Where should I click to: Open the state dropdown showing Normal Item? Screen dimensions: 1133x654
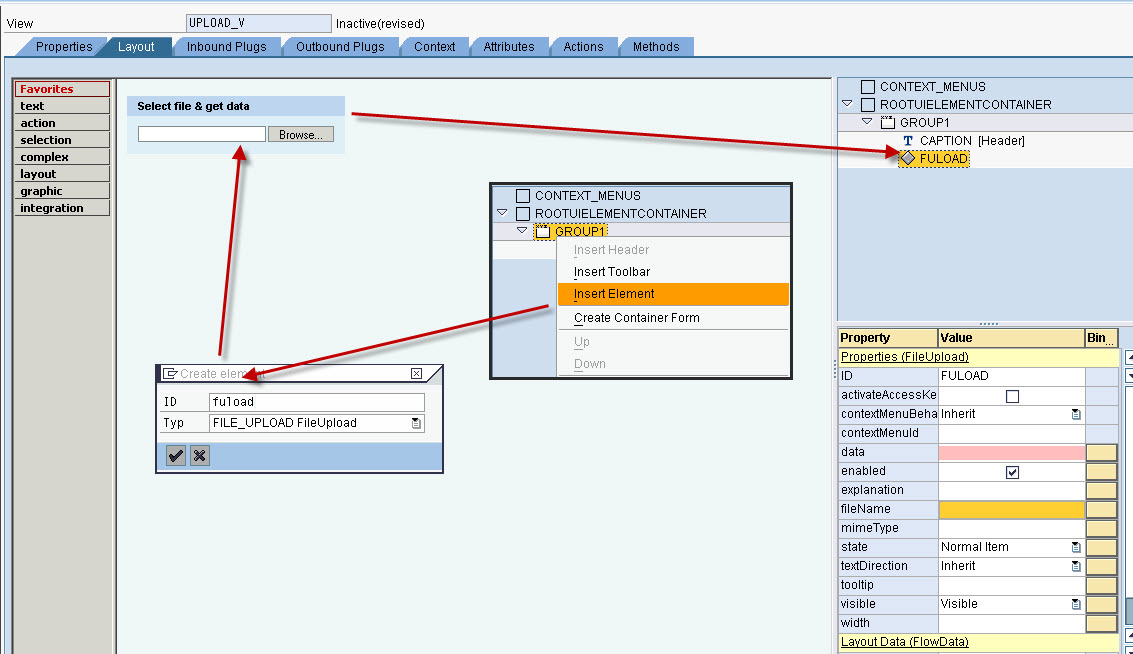coord(1077,547)
